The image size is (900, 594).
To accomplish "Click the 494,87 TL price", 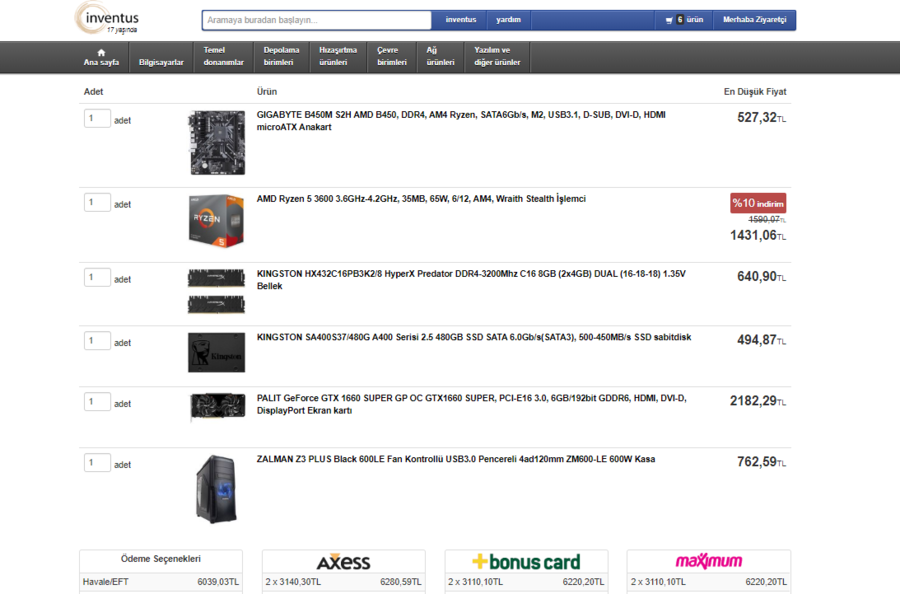I will pyautogui.click(x=761, y=340).
